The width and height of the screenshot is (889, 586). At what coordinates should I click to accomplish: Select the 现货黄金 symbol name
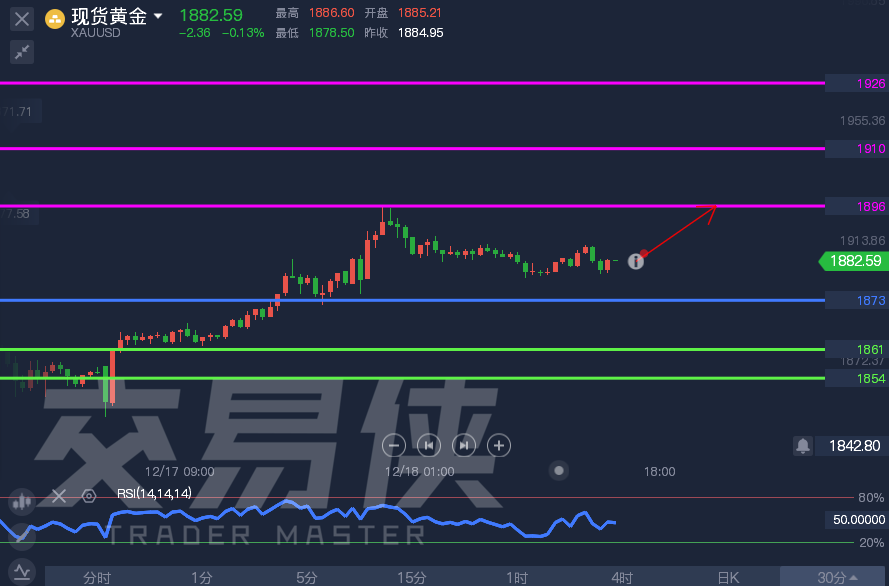(109, 16)
